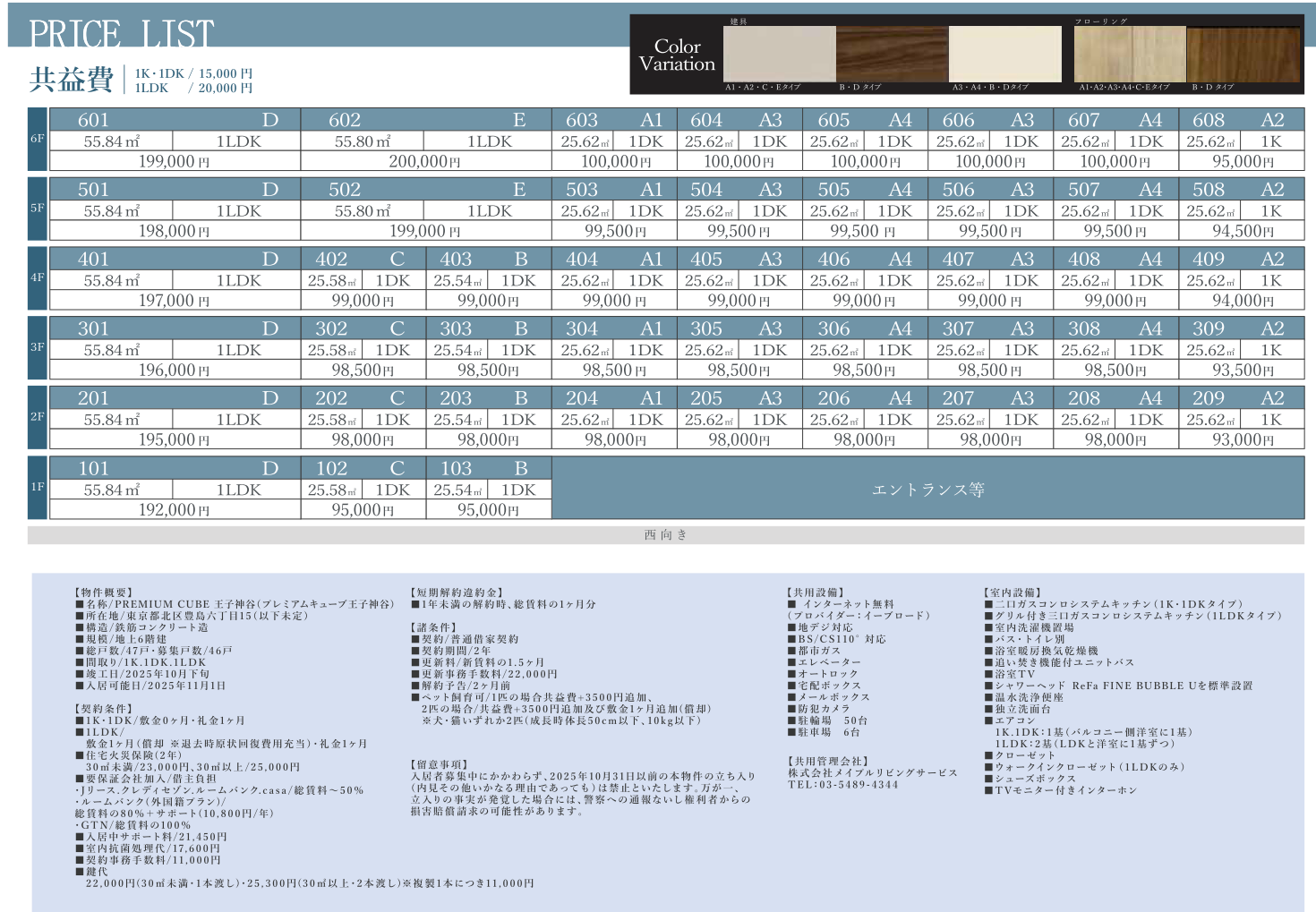Click the 200,000円 price for room 602

pyautogui.click(x=425, y=162)
